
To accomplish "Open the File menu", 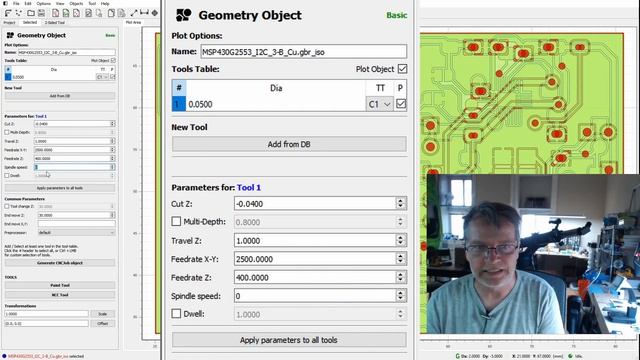I will point(16,3).
